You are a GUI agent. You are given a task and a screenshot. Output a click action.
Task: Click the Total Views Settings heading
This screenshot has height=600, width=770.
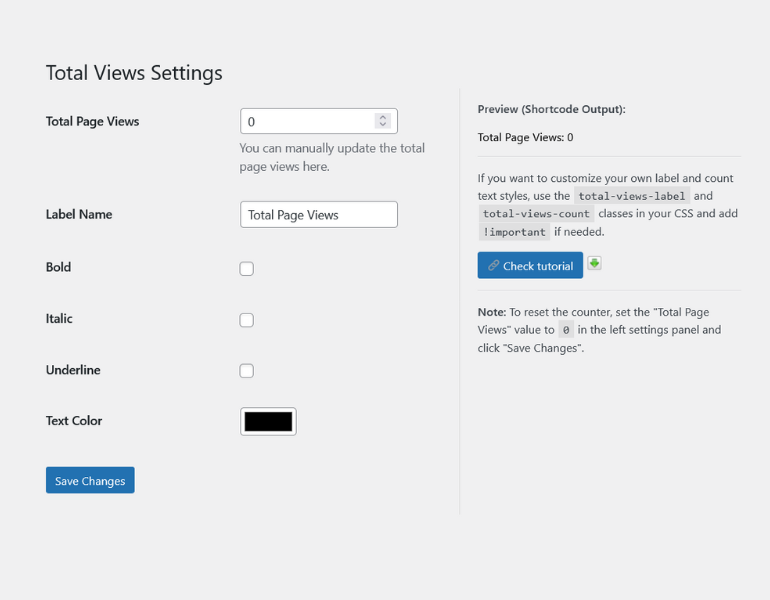pyautogui.click(x=134, y=73)
